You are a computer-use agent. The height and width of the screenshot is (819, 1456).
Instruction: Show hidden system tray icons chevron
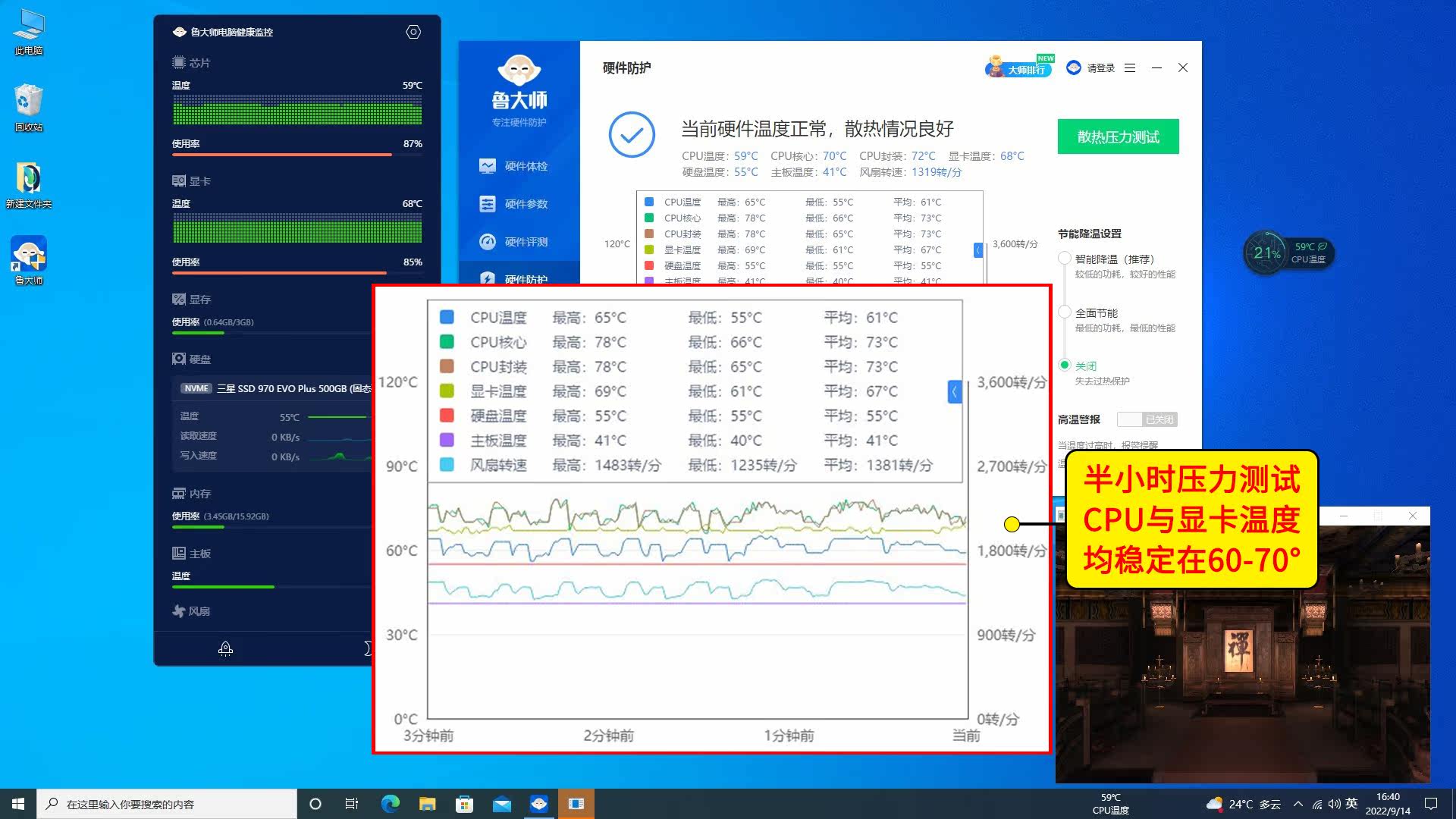[1298, 804]
